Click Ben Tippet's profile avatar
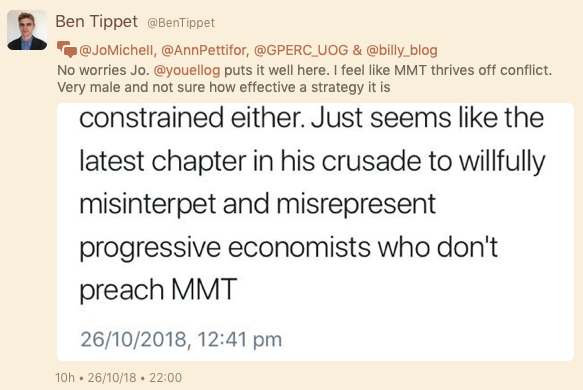This screenshot has height=390, width=583. 27,30
